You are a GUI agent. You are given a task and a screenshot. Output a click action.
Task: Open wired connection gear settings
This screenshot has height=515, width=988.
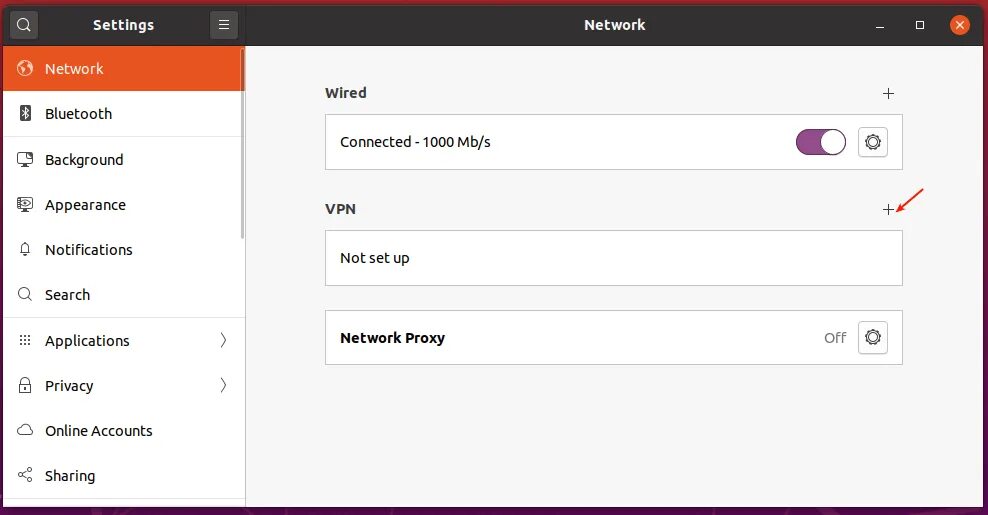pos(873,142)
